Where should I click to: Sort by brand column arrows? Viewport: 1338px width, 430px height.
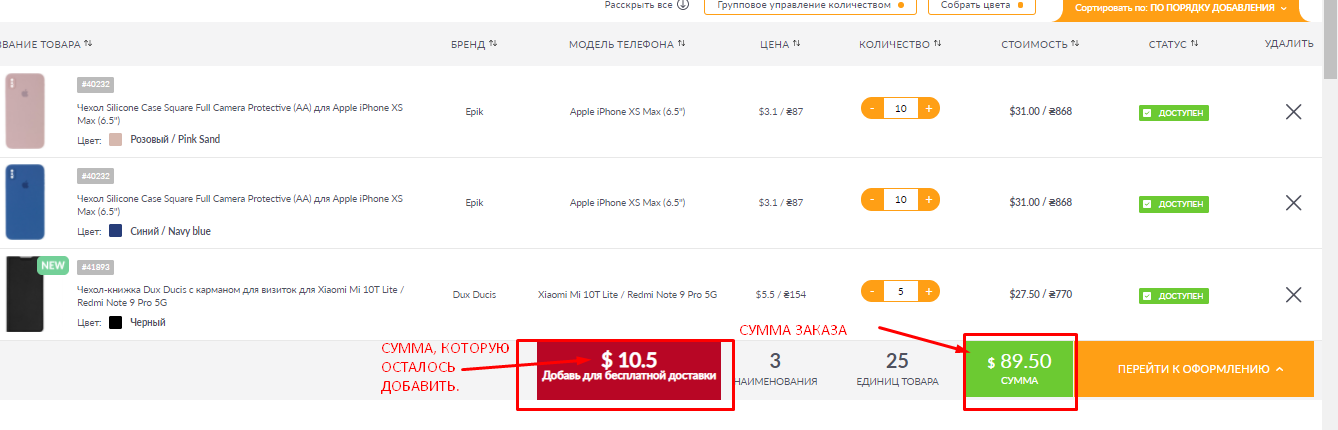pyautogui.click(x=493, y=44)
